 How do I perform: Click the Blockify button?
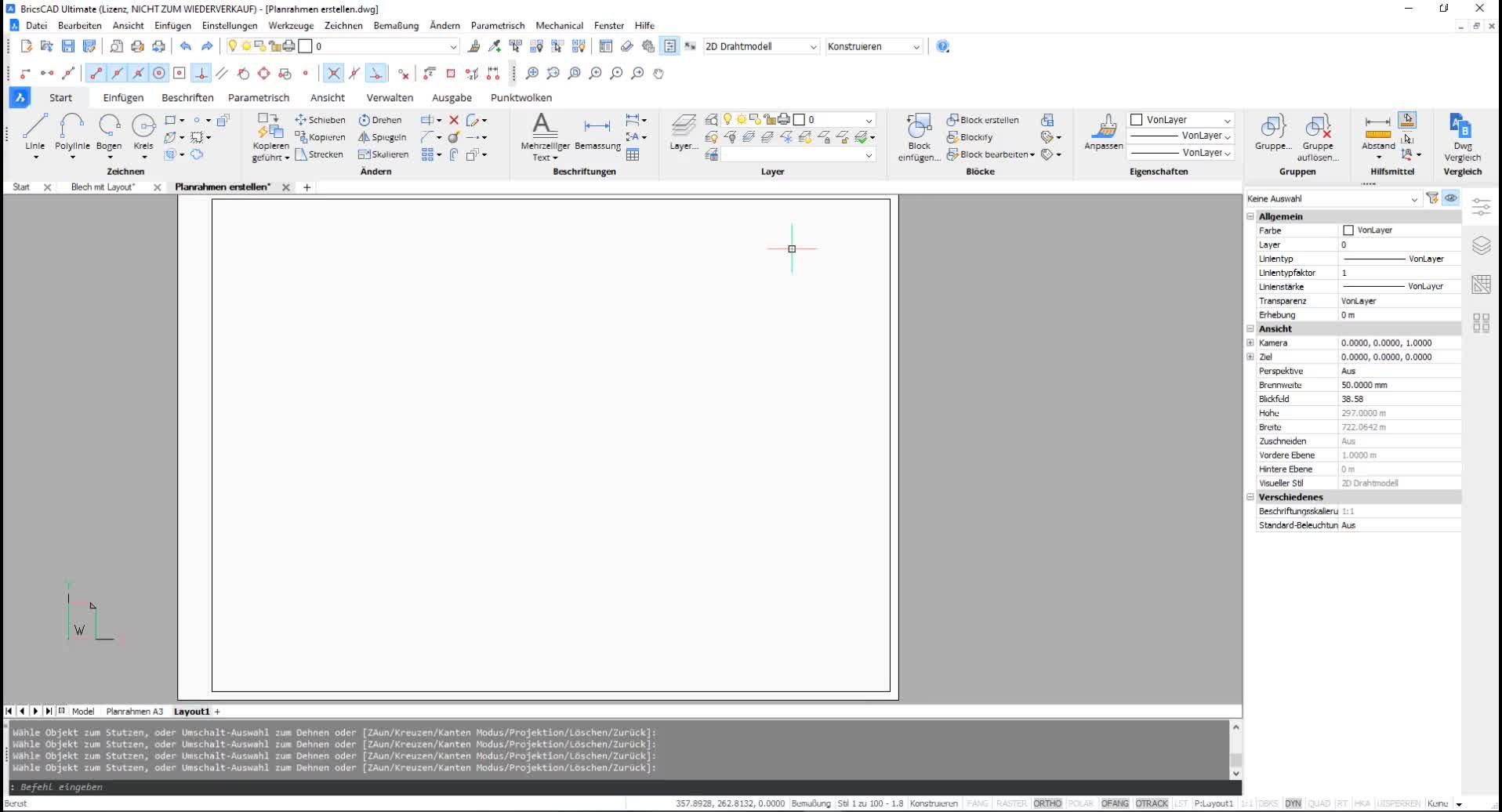pos(970,137)
